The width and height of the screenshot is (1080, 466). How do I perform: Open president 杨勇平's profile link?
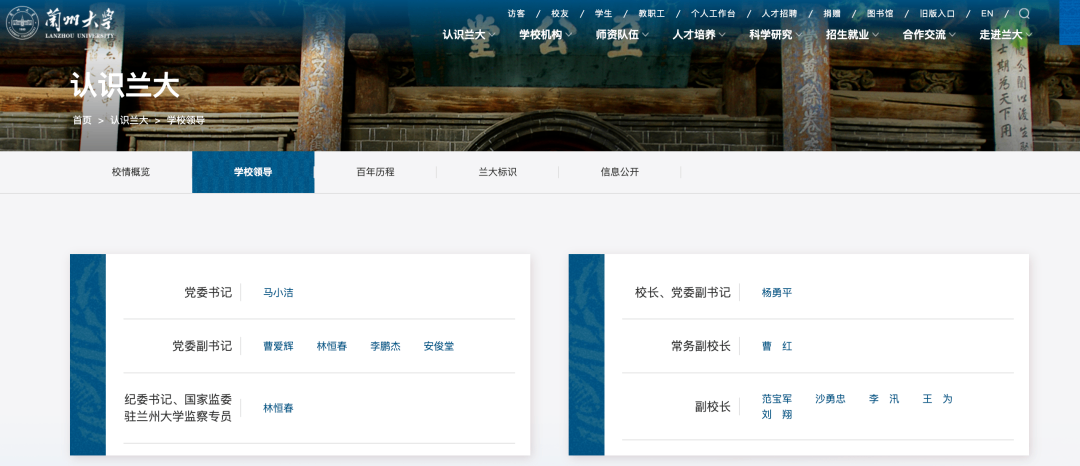776,293
